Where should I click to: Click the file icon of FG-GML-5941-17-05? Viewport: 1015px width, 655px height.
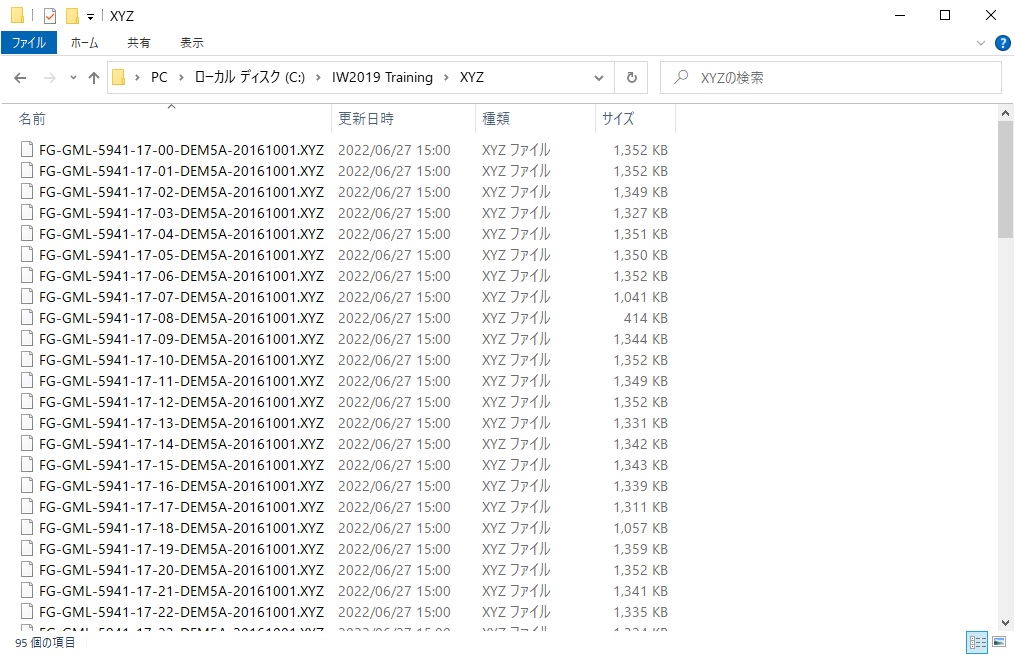[x=27, y=255]
